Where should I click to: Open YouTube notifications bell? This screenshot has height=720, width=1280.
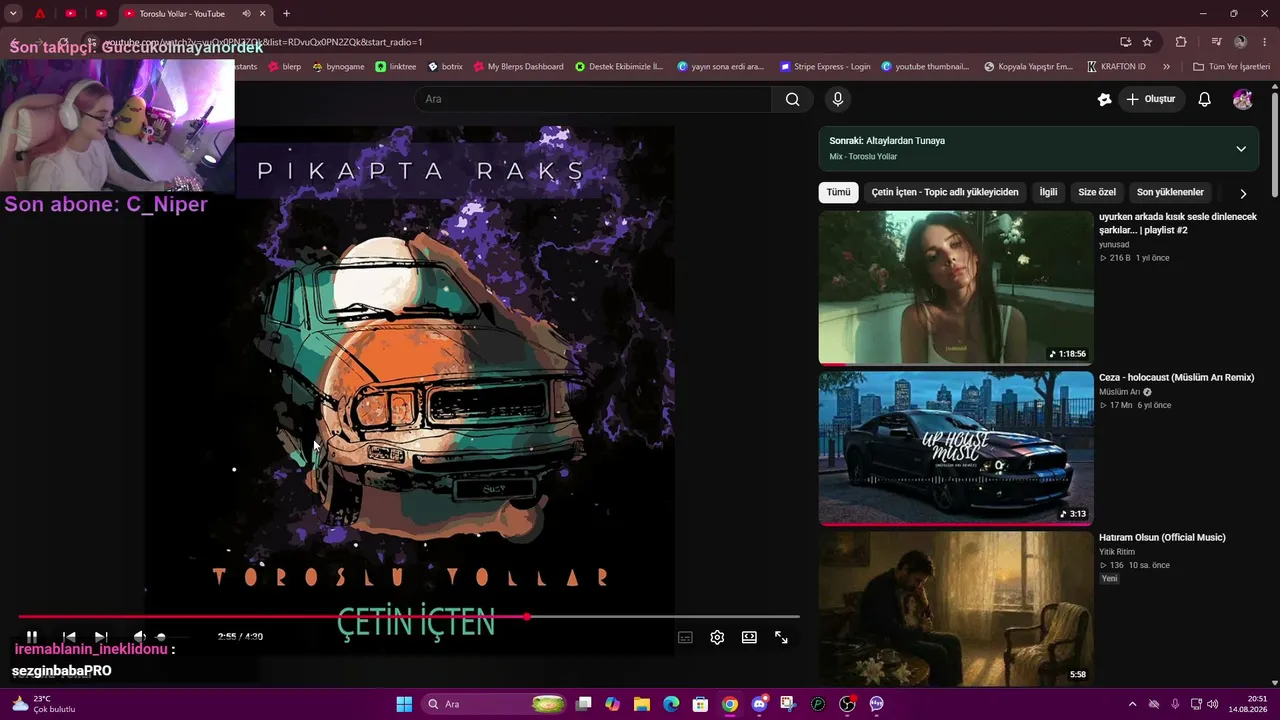pos(1205,99)
